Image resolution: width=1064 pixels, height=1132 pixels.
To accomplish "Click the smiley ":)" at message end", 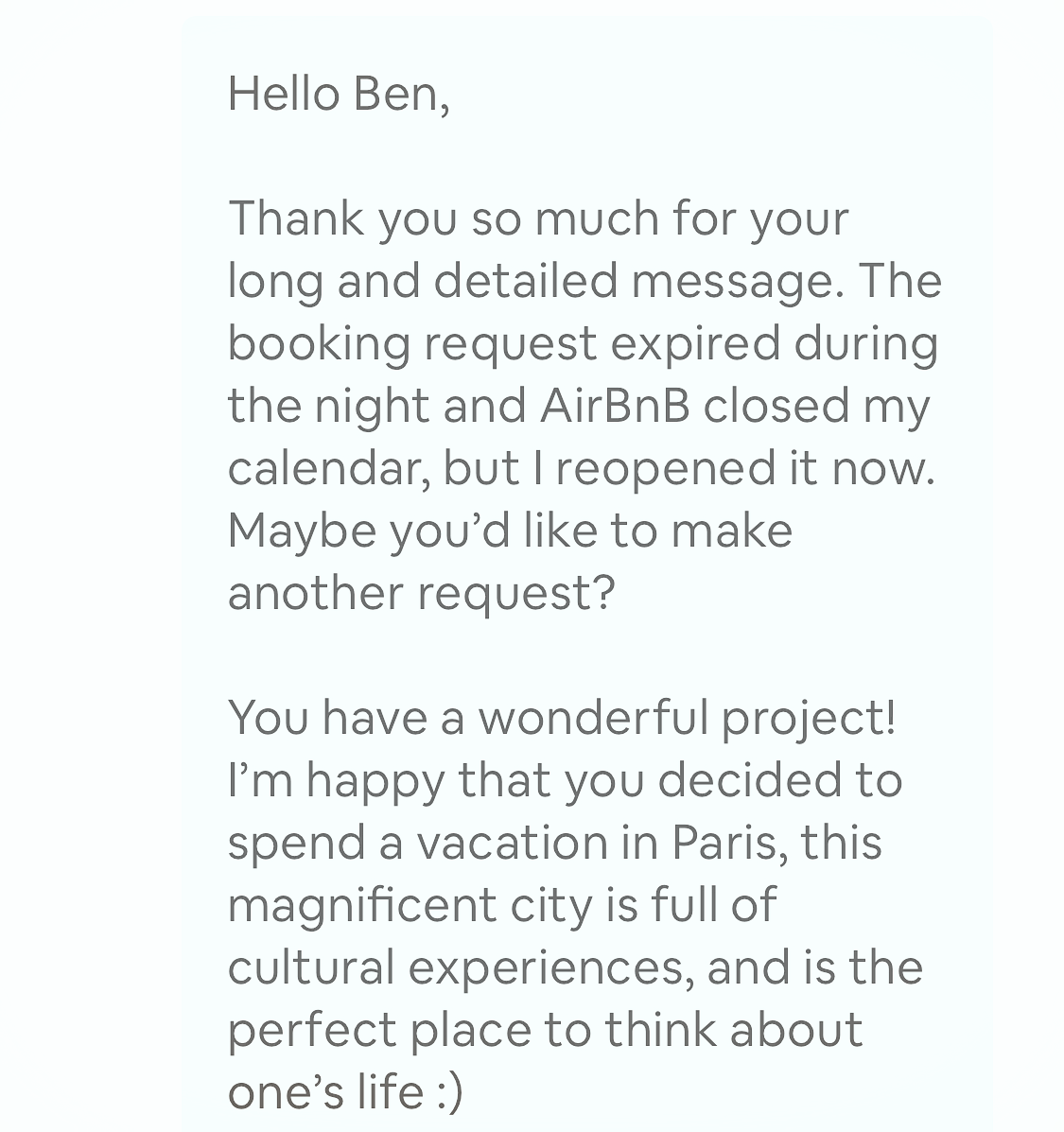I will pyautogui.click(x=449, y=1092).
